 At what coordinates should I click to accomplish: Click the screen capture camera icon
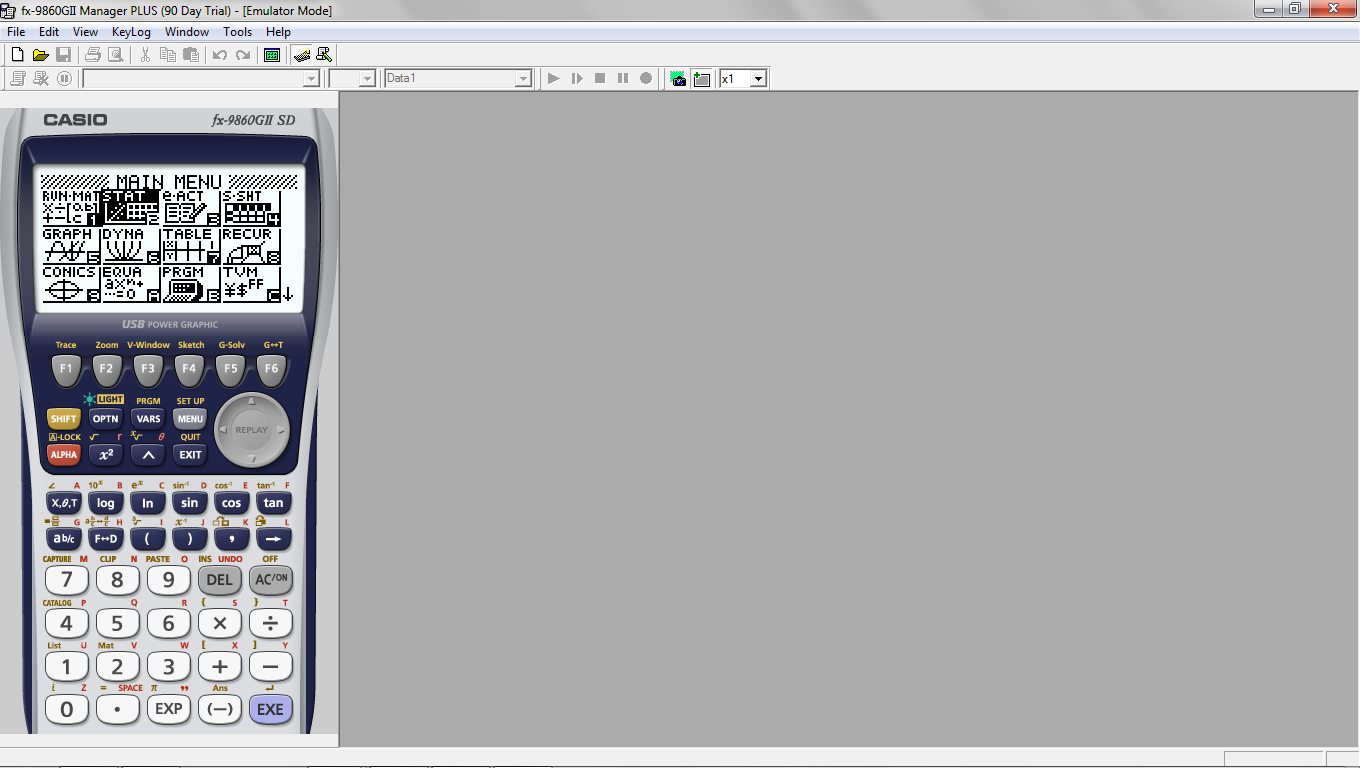(679, 78)
